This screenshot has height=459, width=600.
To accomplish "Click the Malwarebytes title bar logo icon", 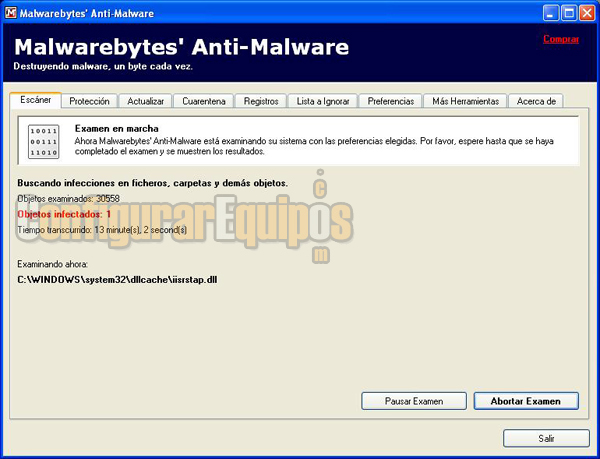I will coord(11,13).
